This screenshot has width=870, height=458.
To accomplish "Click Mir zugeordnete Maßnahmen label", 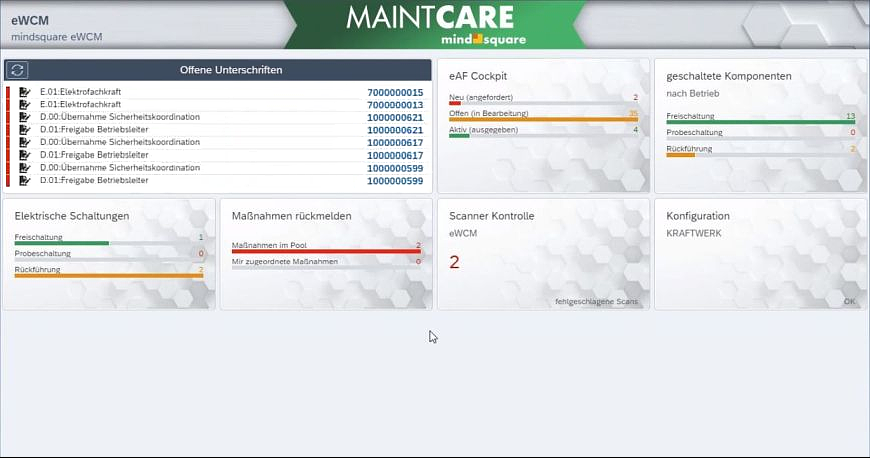I will pyautogui.click(x=285, y=261).
